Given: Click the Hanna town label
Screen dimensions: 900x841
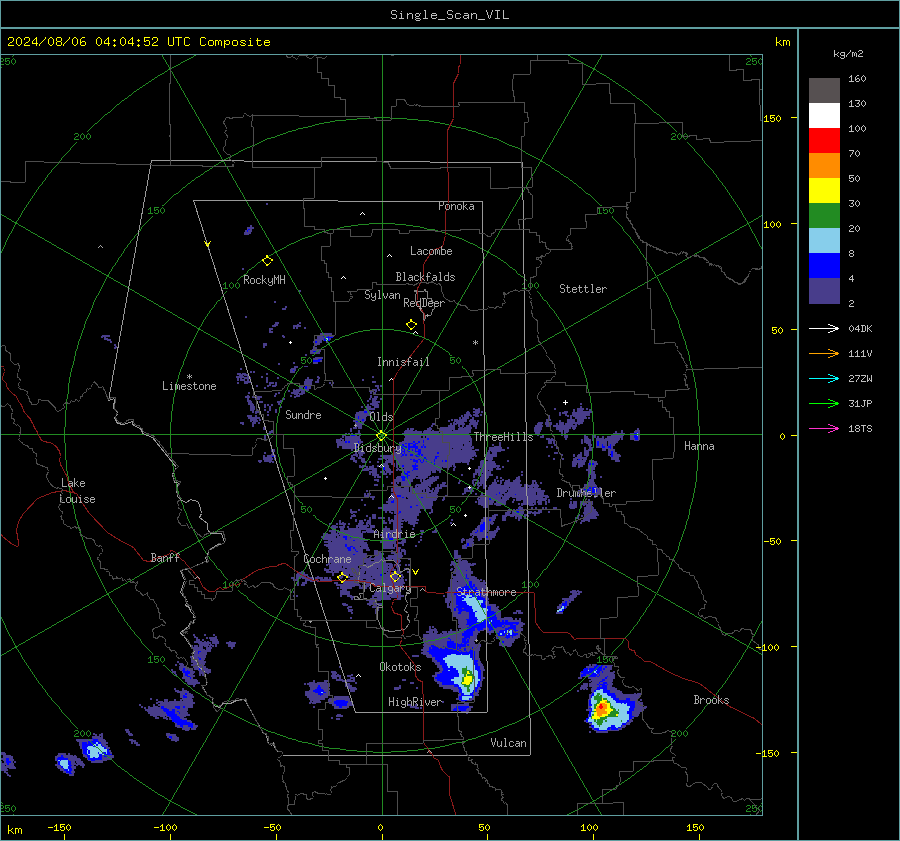Looking at the screenshot, I should pos(699,446).
